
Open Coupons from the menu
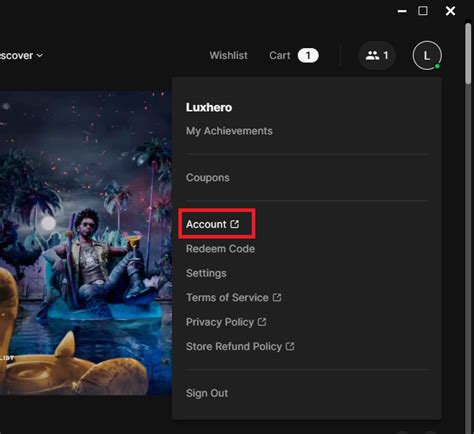pyautogui.click(x=208, y=177)
